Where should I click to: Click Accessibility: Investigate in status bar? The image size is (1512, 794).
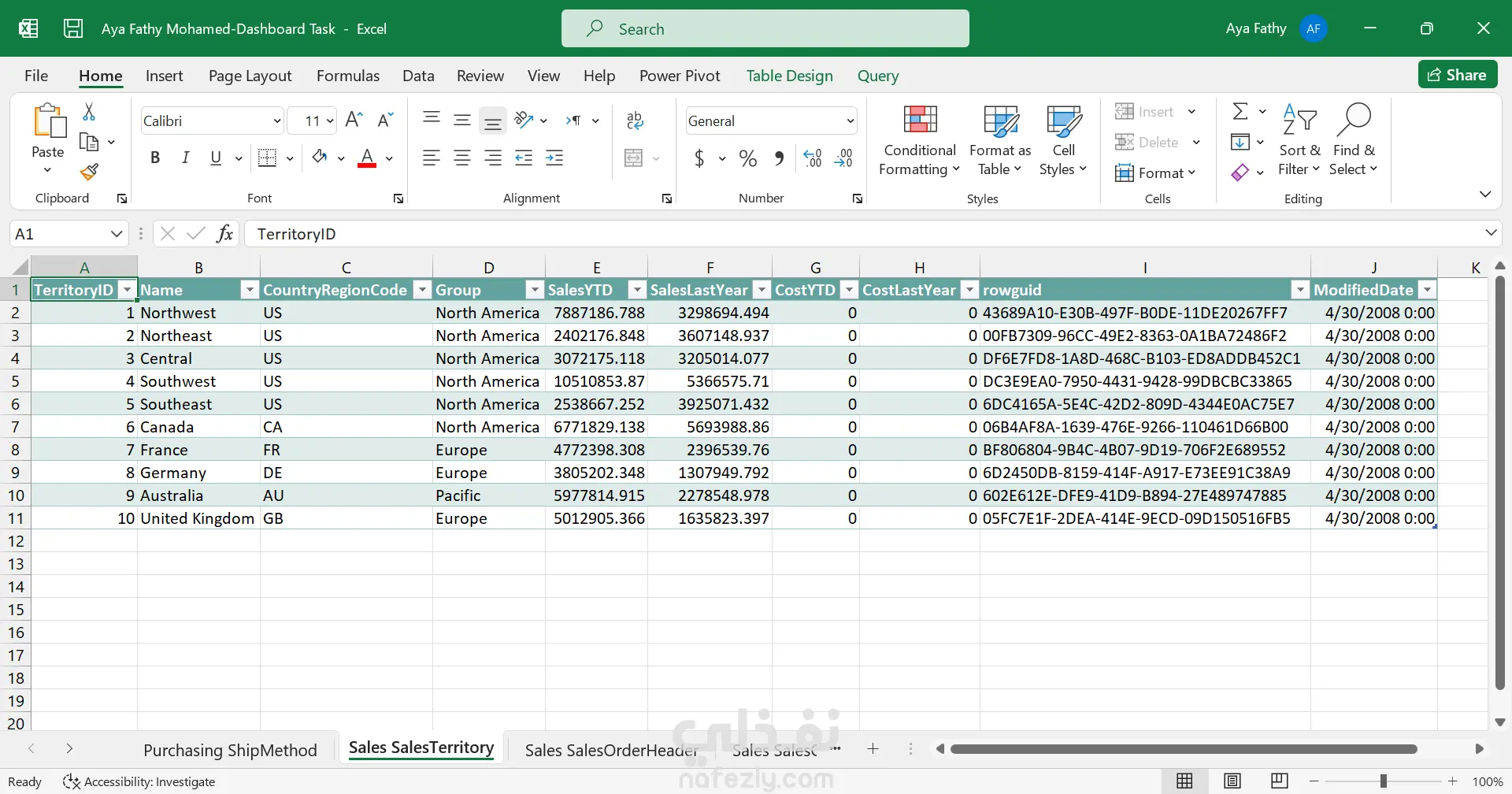click(x=139, y=781)
